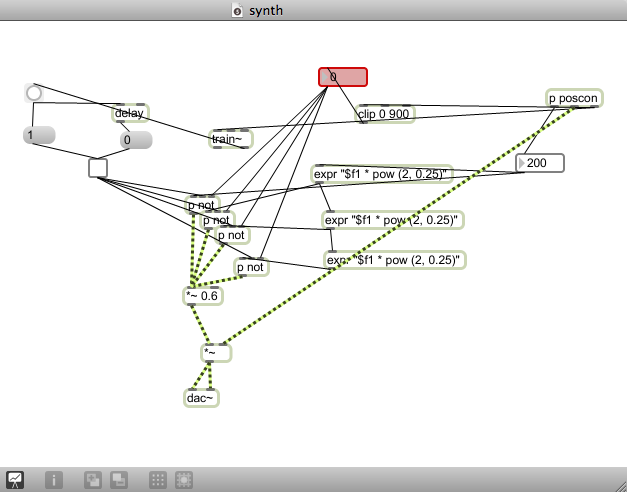Toggle presentation mode icon in bottom toolbar
The image size is (627, 492).
point(15,480)
